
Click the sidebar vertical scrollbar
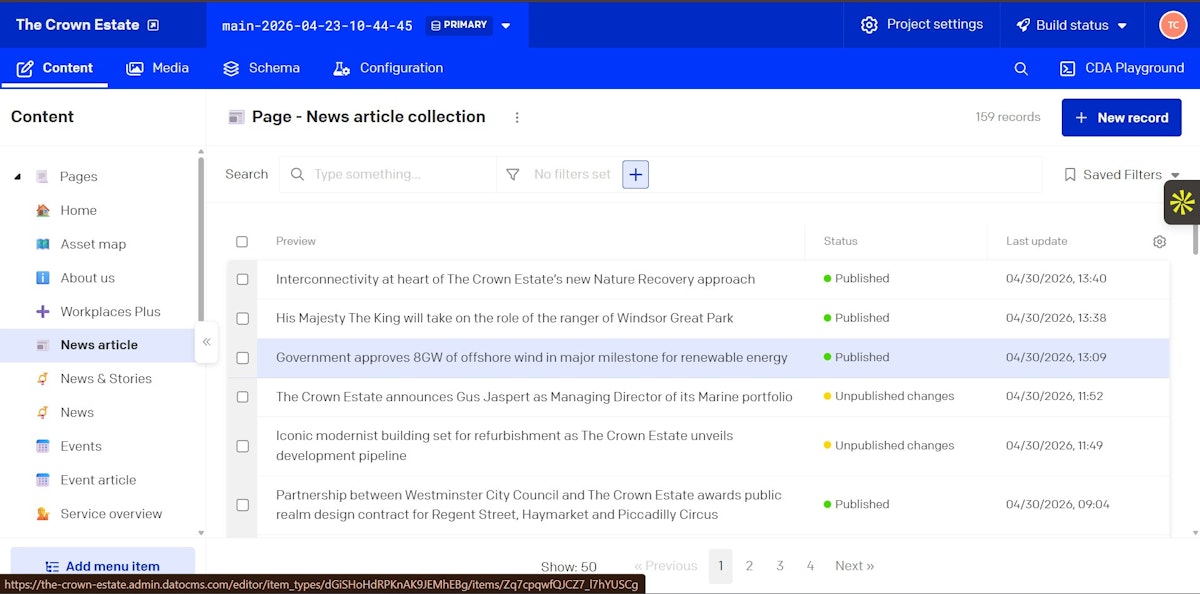[200, 240]
